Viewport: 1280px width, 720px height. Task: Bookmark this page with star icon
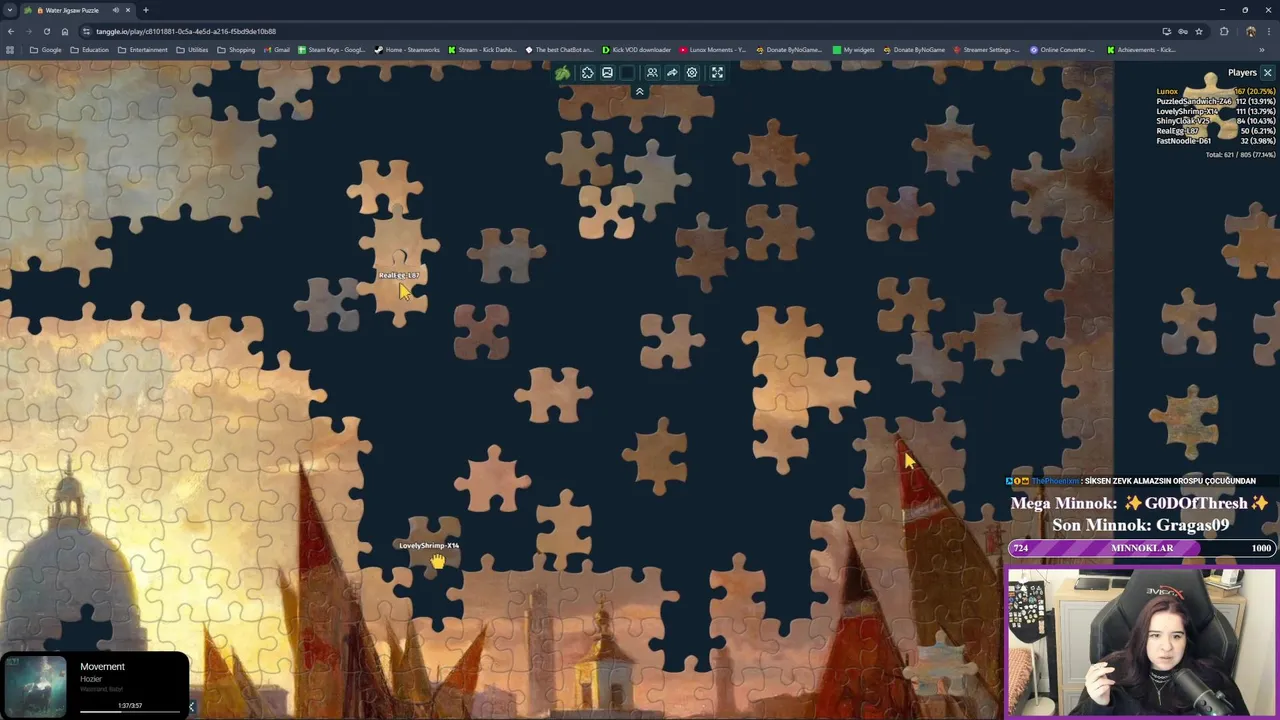(x=1199, y=31)
